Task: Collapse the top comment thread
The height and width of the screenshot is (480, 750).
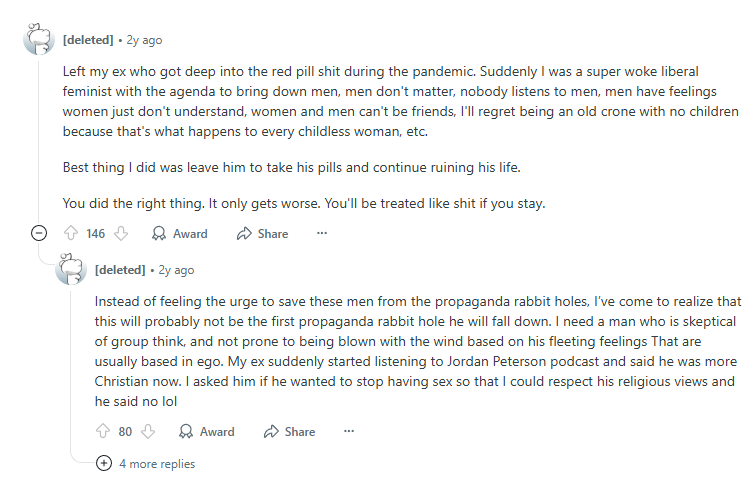Action: [39, 233]
